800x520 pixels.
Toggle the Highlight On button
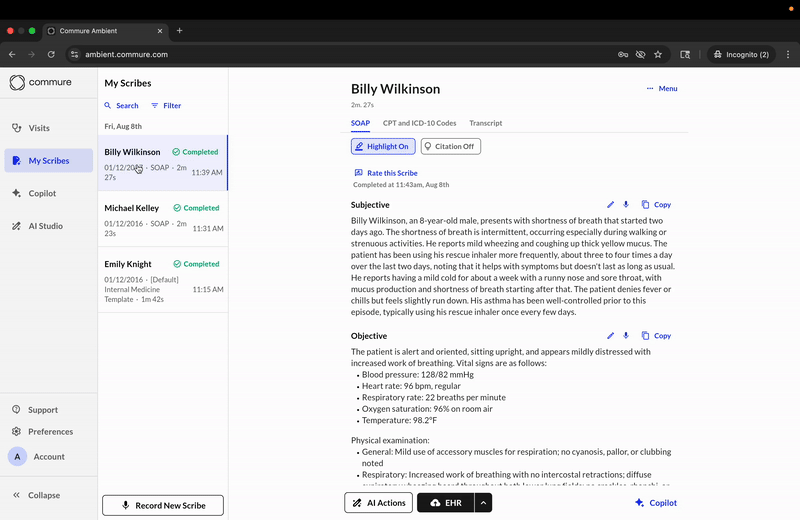pyautogui.click(x=383, y=146)
